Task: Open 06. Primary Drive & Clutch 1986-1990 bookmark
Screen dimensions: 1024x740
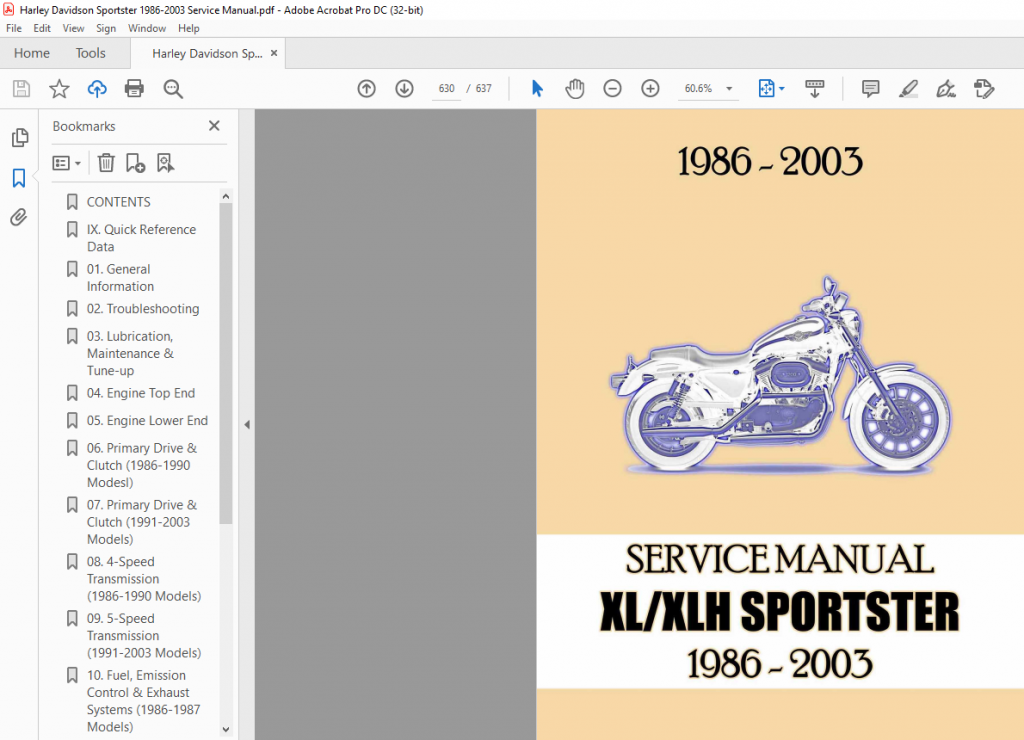Action: click(142, 465)
